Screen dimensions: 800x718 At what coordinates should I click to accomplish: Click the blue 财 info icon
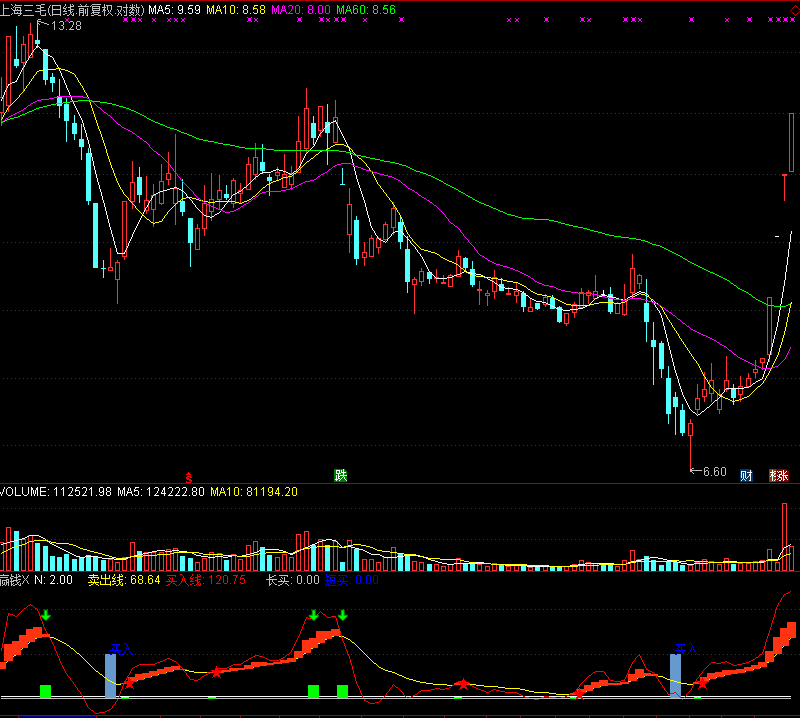tap(746, 475)
